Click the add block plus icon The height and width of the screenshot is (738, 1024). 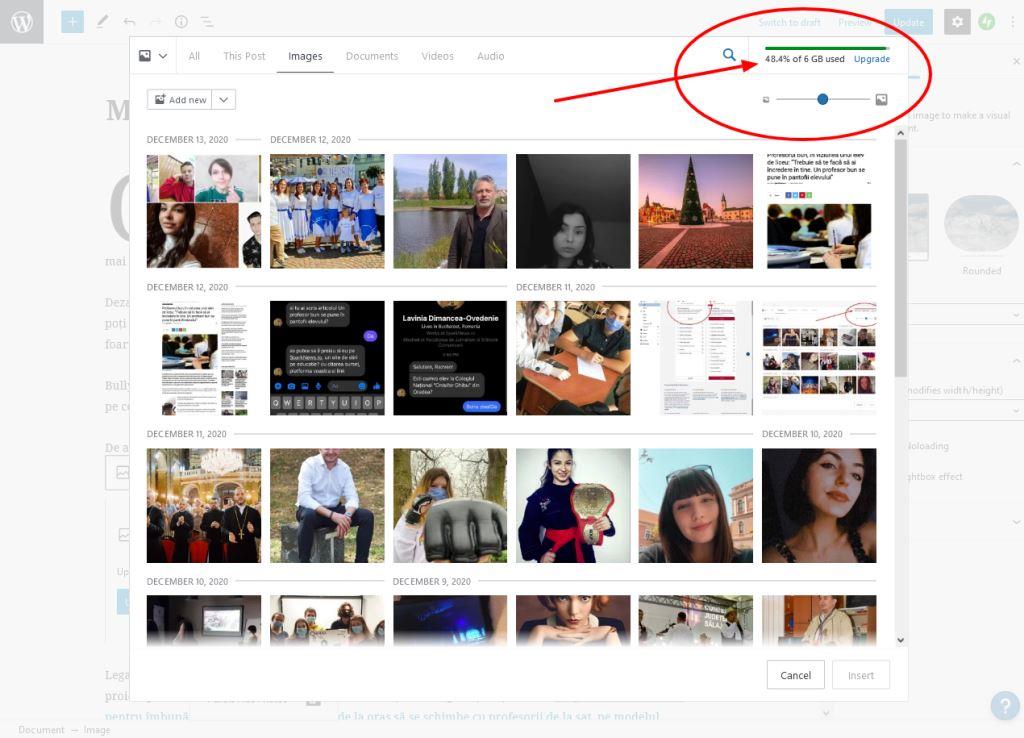pyautogui.click(x=72, y=22)
